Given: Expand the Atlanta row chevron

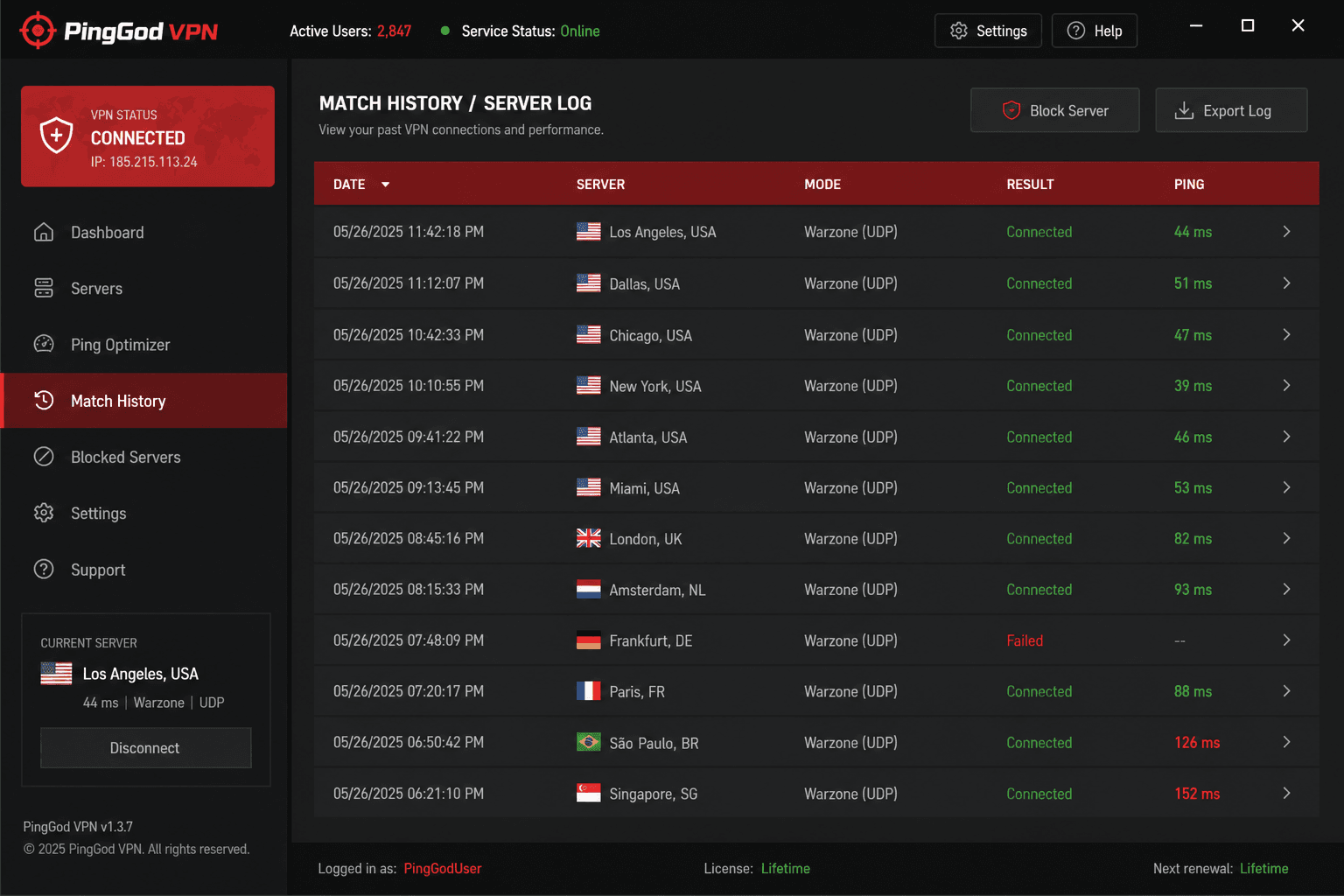Looking at the screenshot, I should pos(1286,437).
